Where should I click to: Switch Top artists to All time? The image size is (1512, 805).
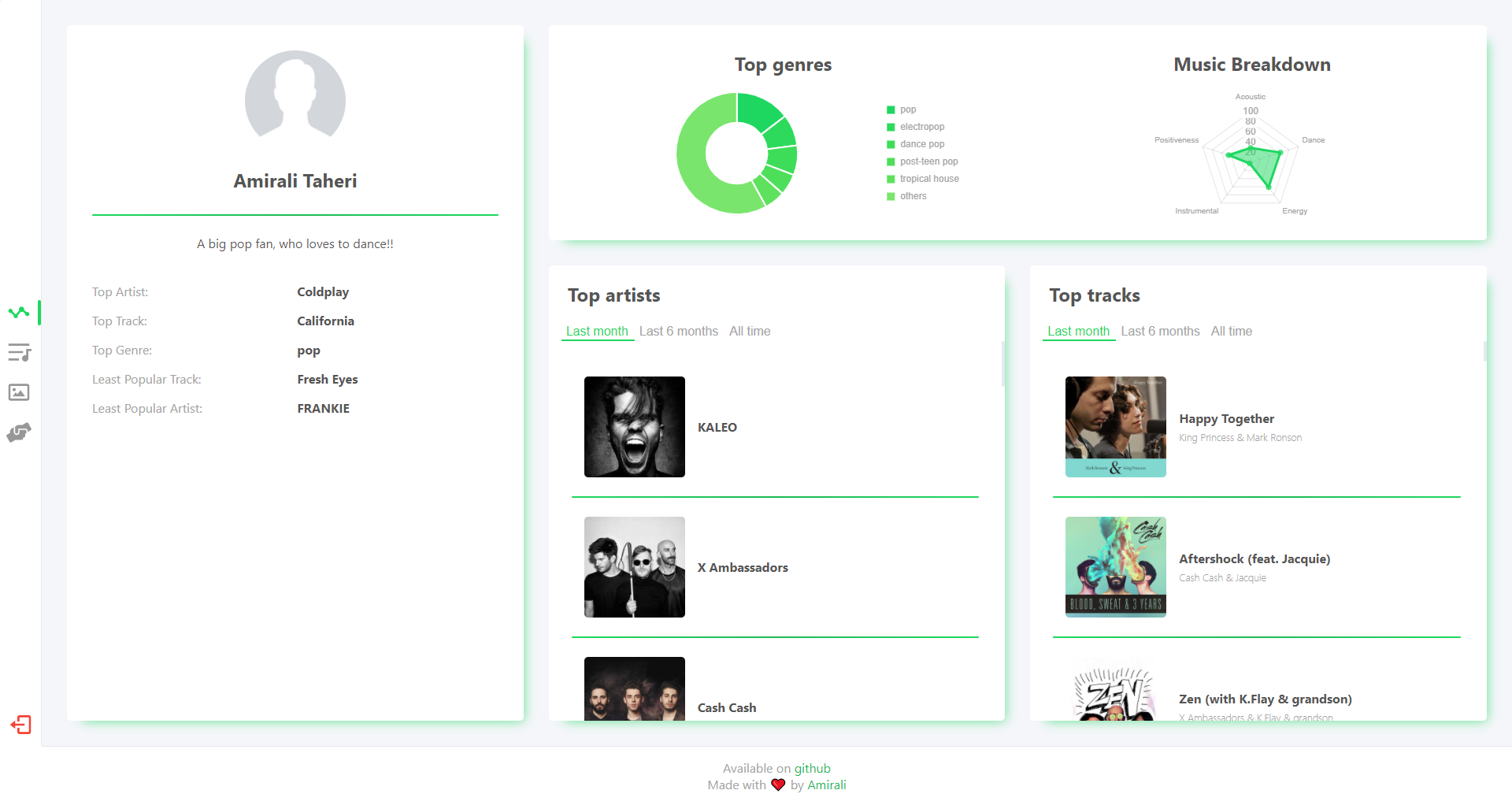[x=750, y=331]
